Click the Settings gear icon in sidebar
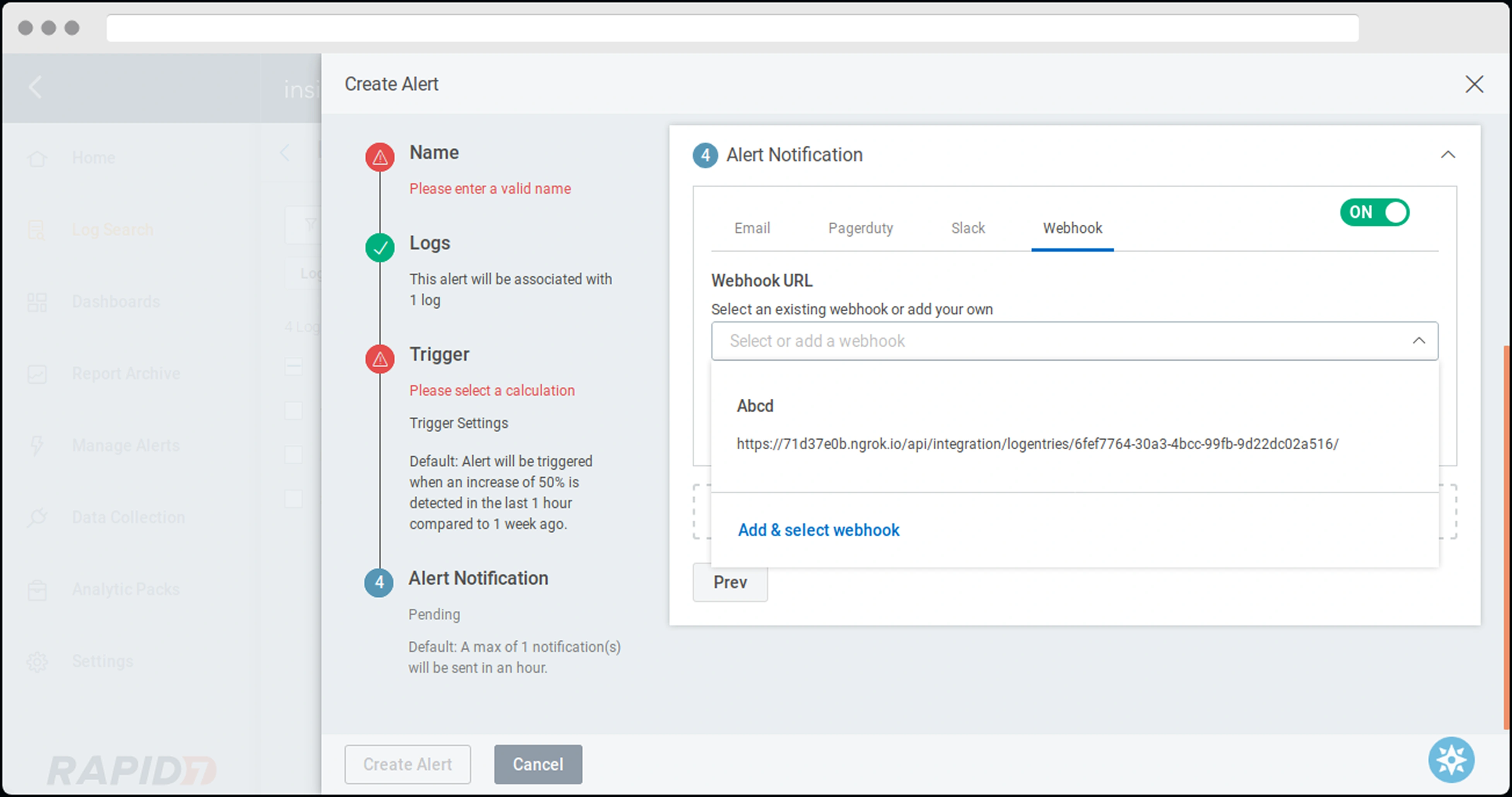This screenshot has width=1512, height=797. [37, 661]
